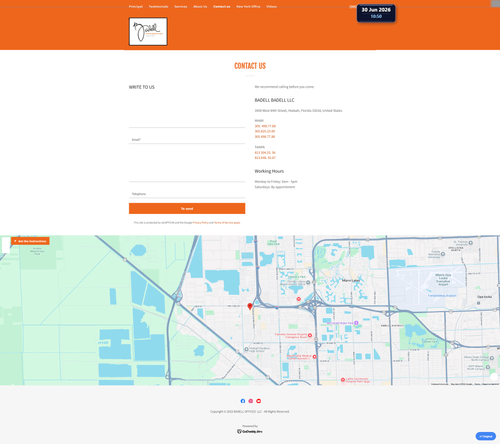The height and width of the screenshot is (444, 500).
Task: Focus the Email input field
Action: click(187, 140)
